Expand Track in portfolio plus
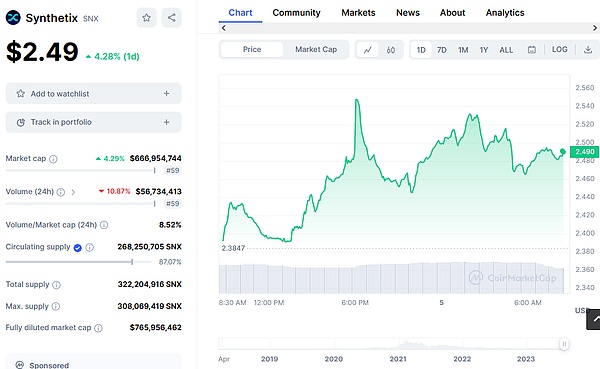This screenshot has width=600, height=369. (x=166, y=122)
